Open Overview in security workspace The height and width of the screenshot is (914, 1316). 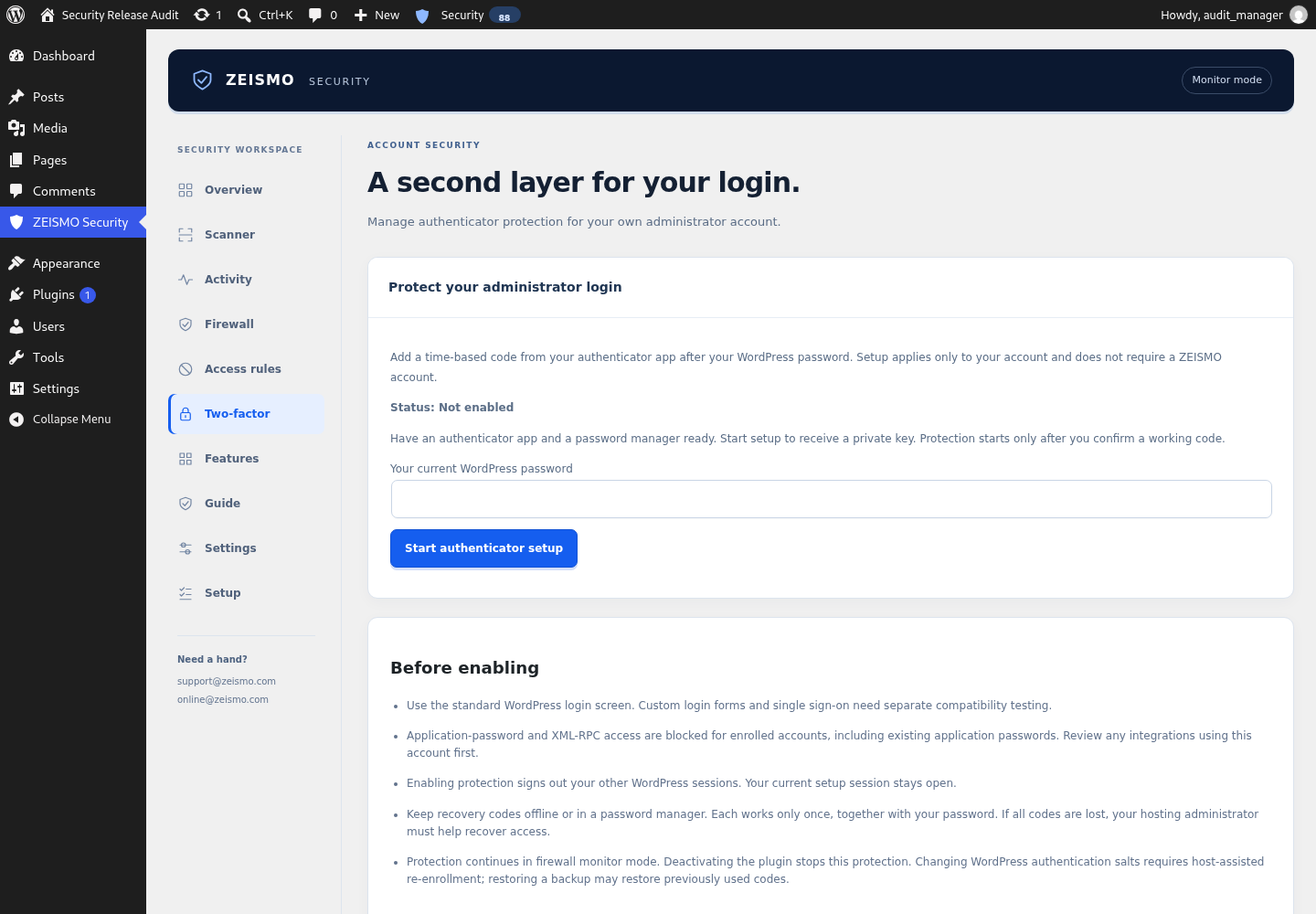click(x=247, y=190)
